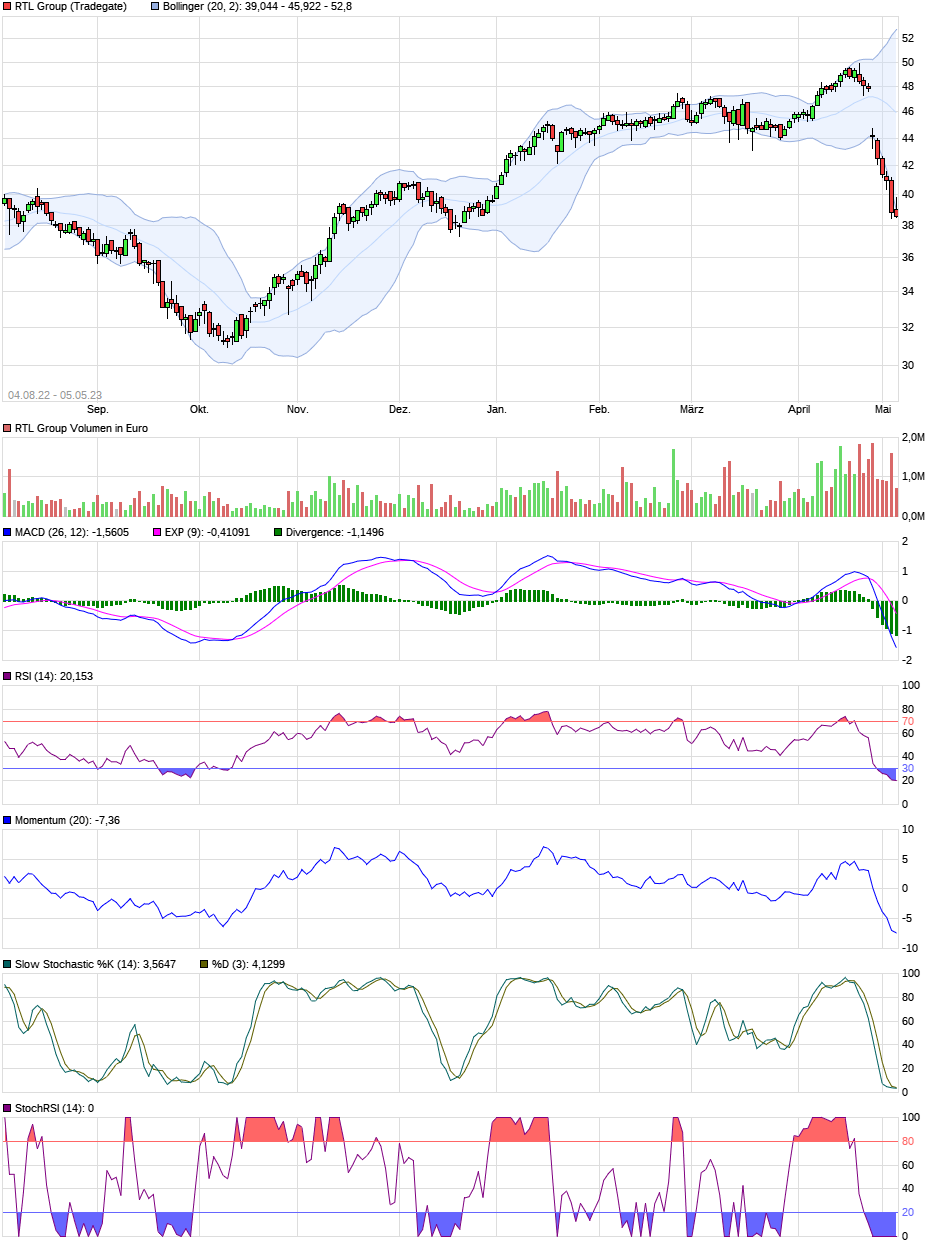The width and height of the screenshot is (940, 1246).
Task: Click the "Jan." month label on time axis
Action: 497,409
